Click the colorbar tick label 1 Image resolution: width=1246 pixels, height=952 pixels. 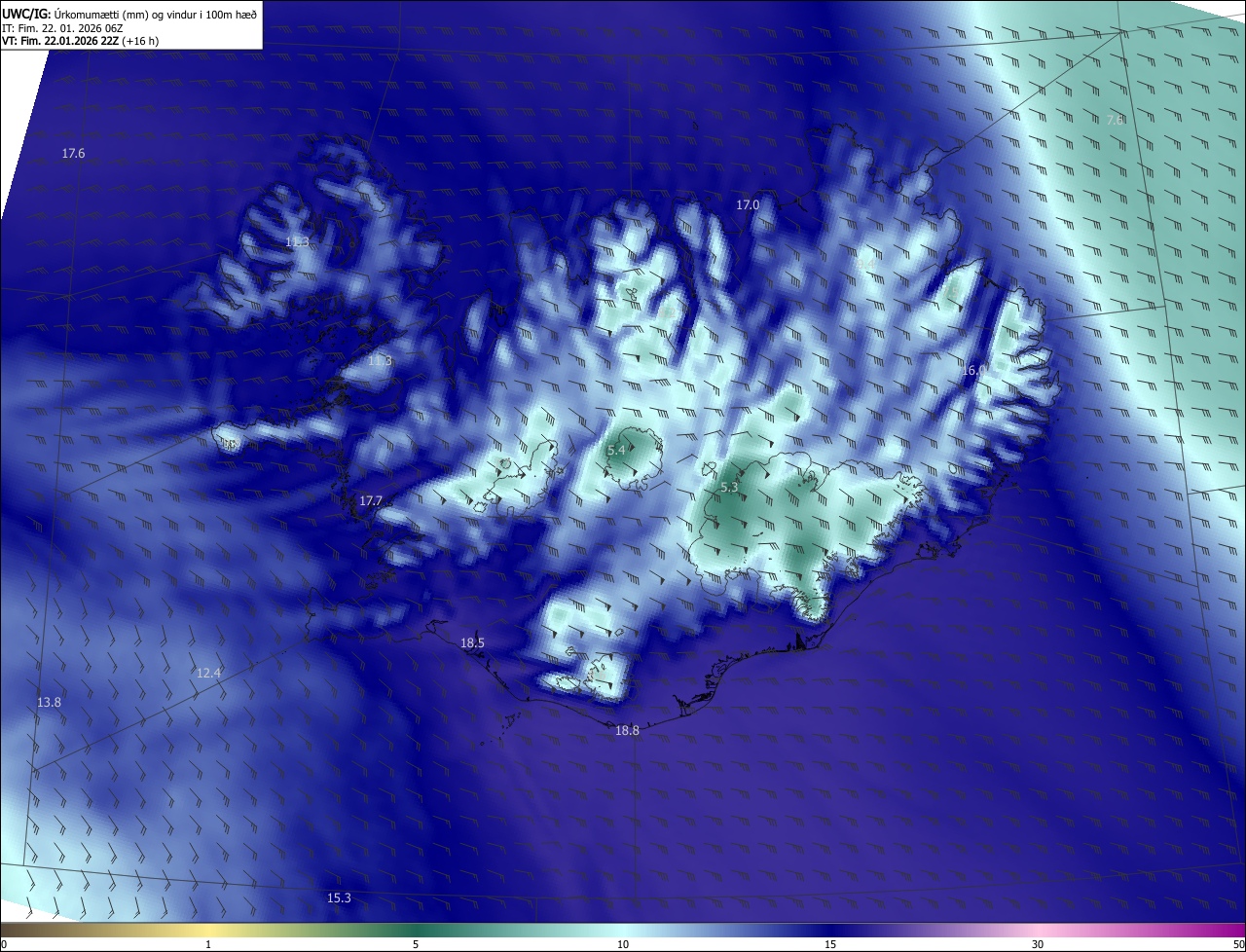click(x=208, y=944)
